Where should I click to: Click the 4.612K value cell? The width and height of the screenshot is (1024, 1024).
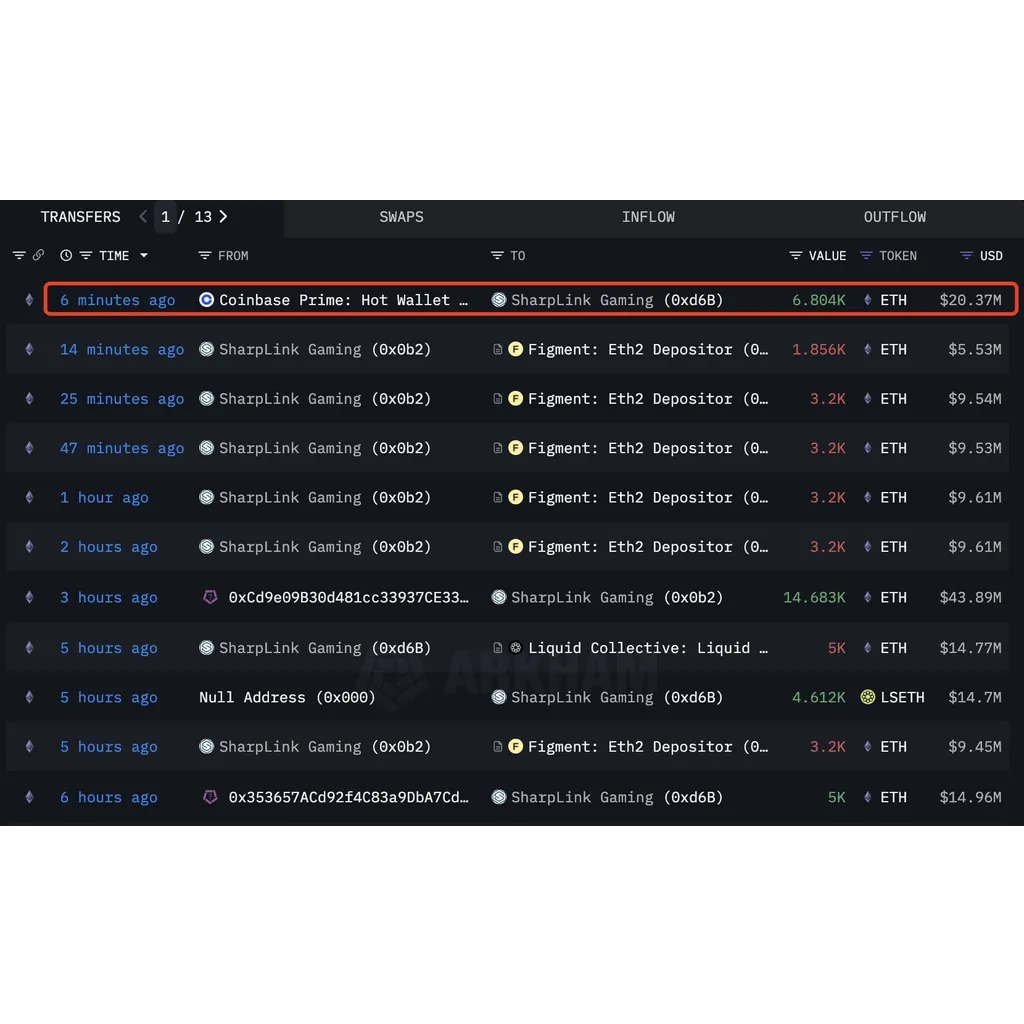point(818,697)
